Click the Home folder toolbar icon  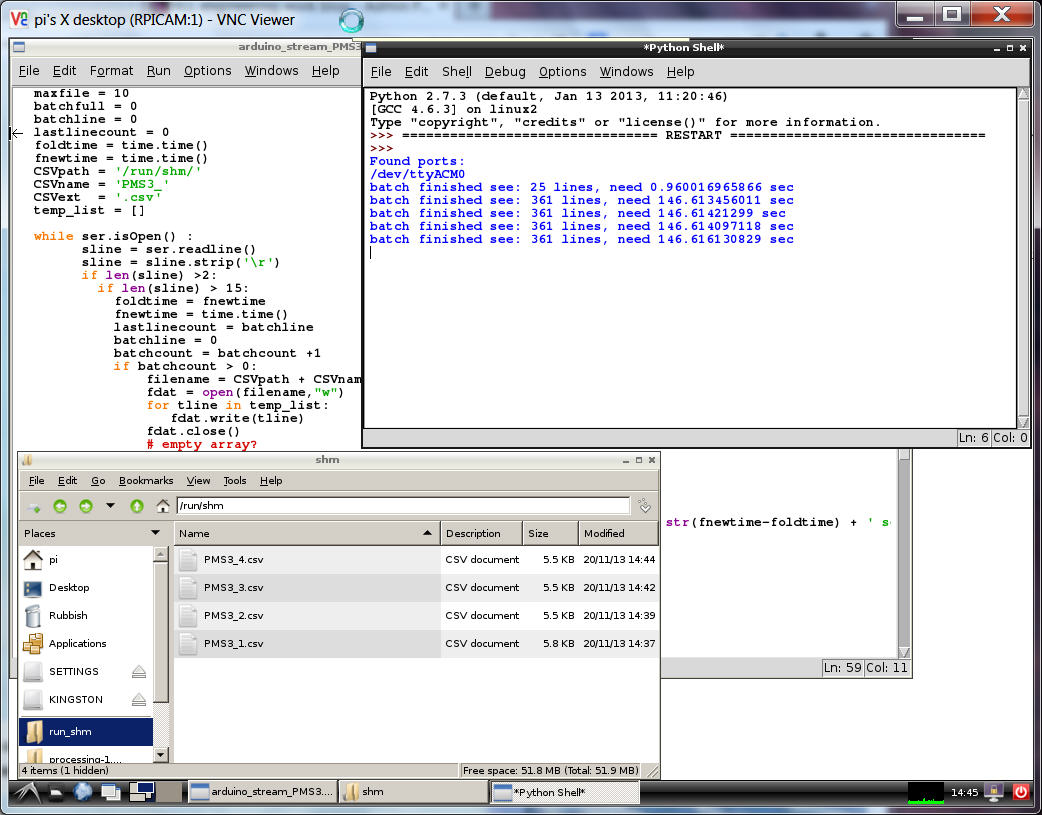click(162, 506)
